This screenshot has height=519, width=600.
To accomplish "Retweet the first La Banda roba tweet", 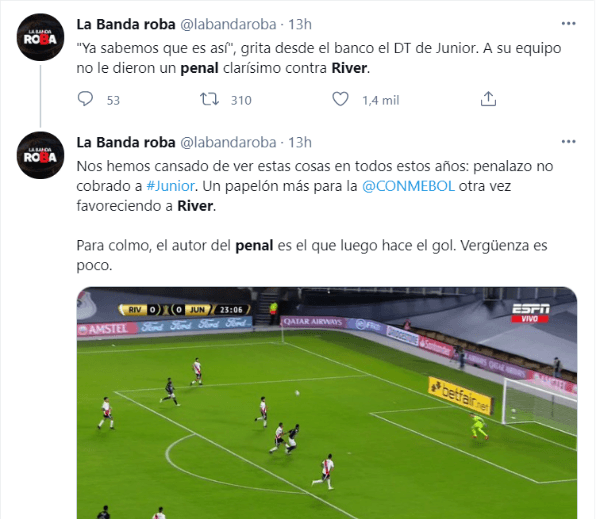I will [209, 99].
